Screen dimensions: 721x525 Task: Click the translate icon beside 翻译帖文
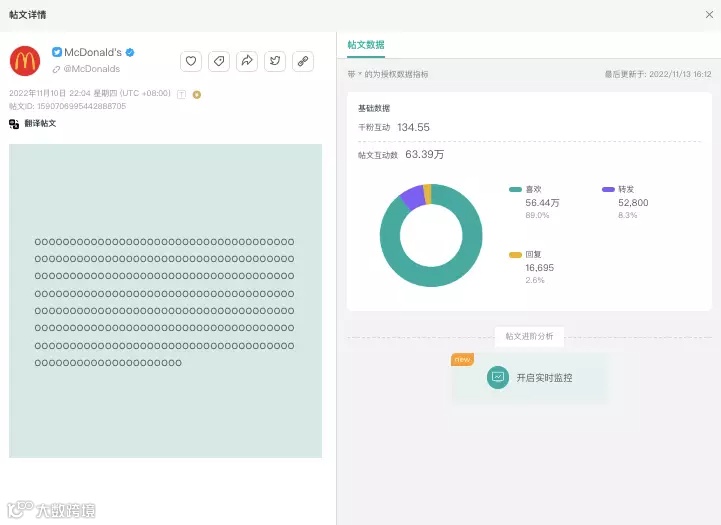coord(14,124)
